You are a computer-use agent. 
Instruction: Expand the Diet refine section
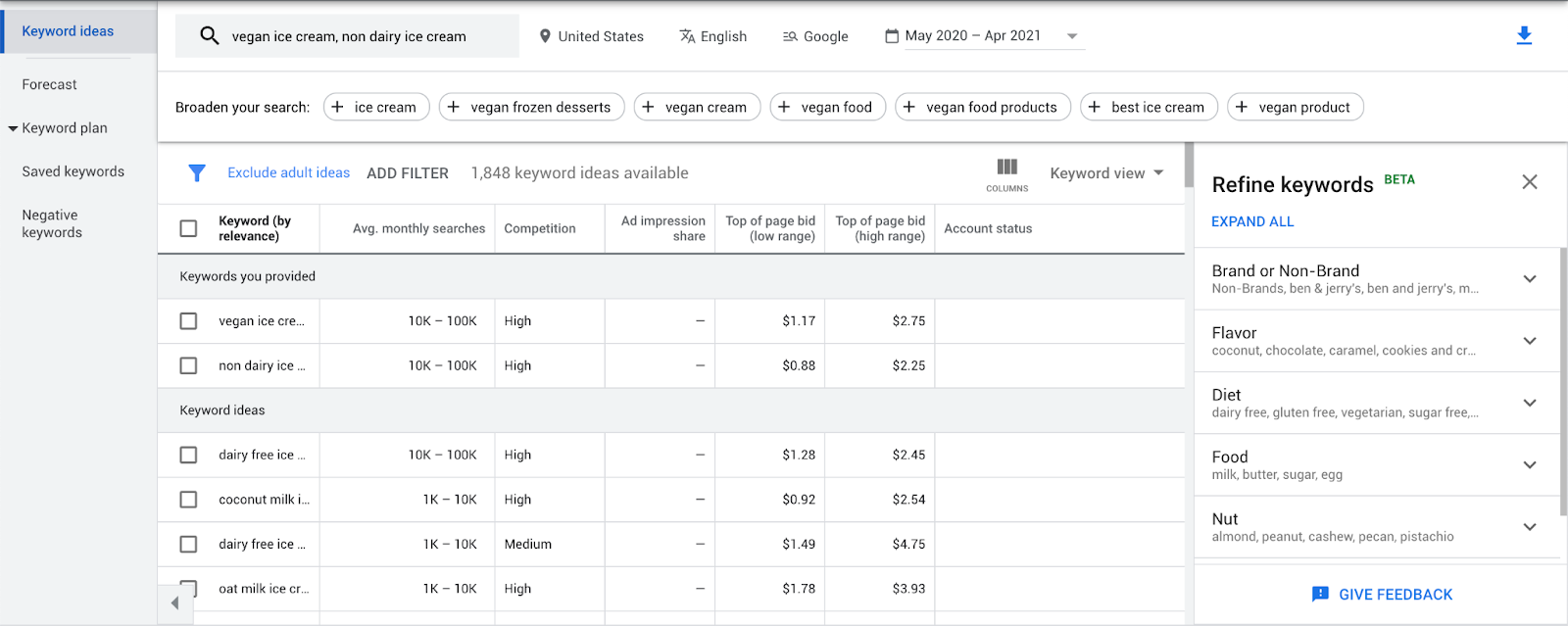point(1530,403)
